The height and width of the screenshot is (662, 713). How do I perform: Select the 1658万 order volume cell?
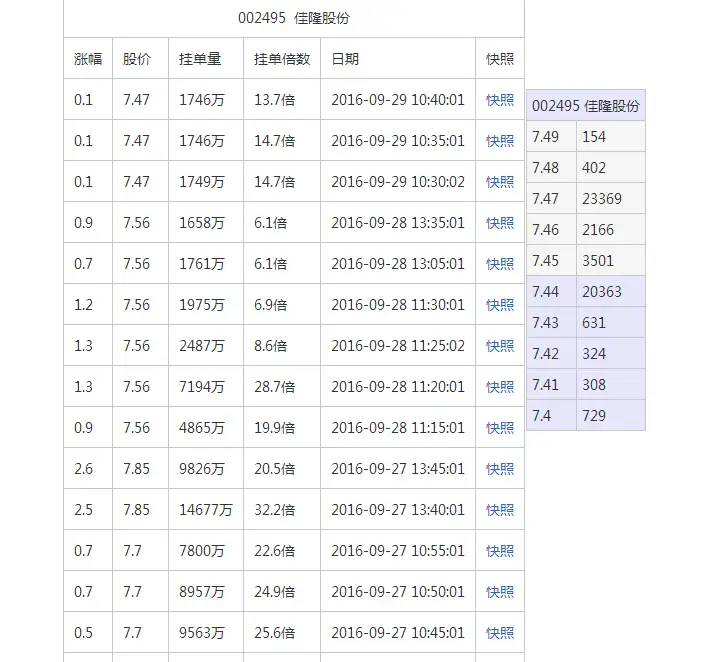point(206,222)
